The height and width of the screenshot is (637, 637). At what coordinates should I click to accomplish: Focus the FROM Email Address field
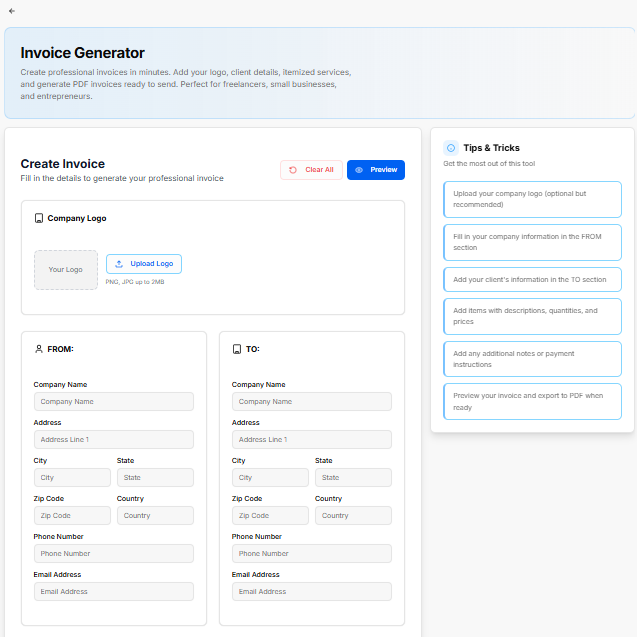[114, 592]
